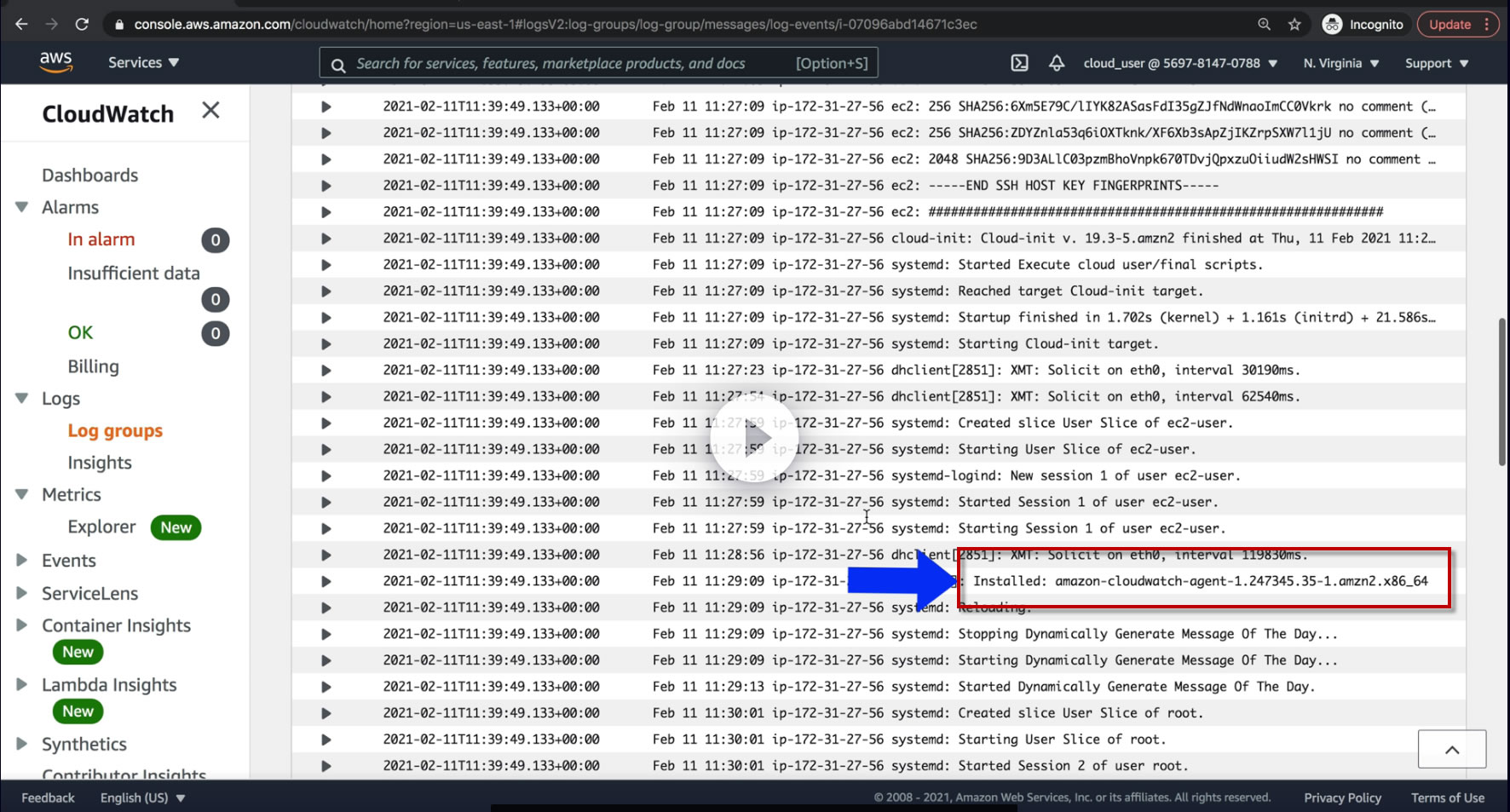Open the OK alarms list
This screenshot has height=812, width=1510.
click(80, 332)
